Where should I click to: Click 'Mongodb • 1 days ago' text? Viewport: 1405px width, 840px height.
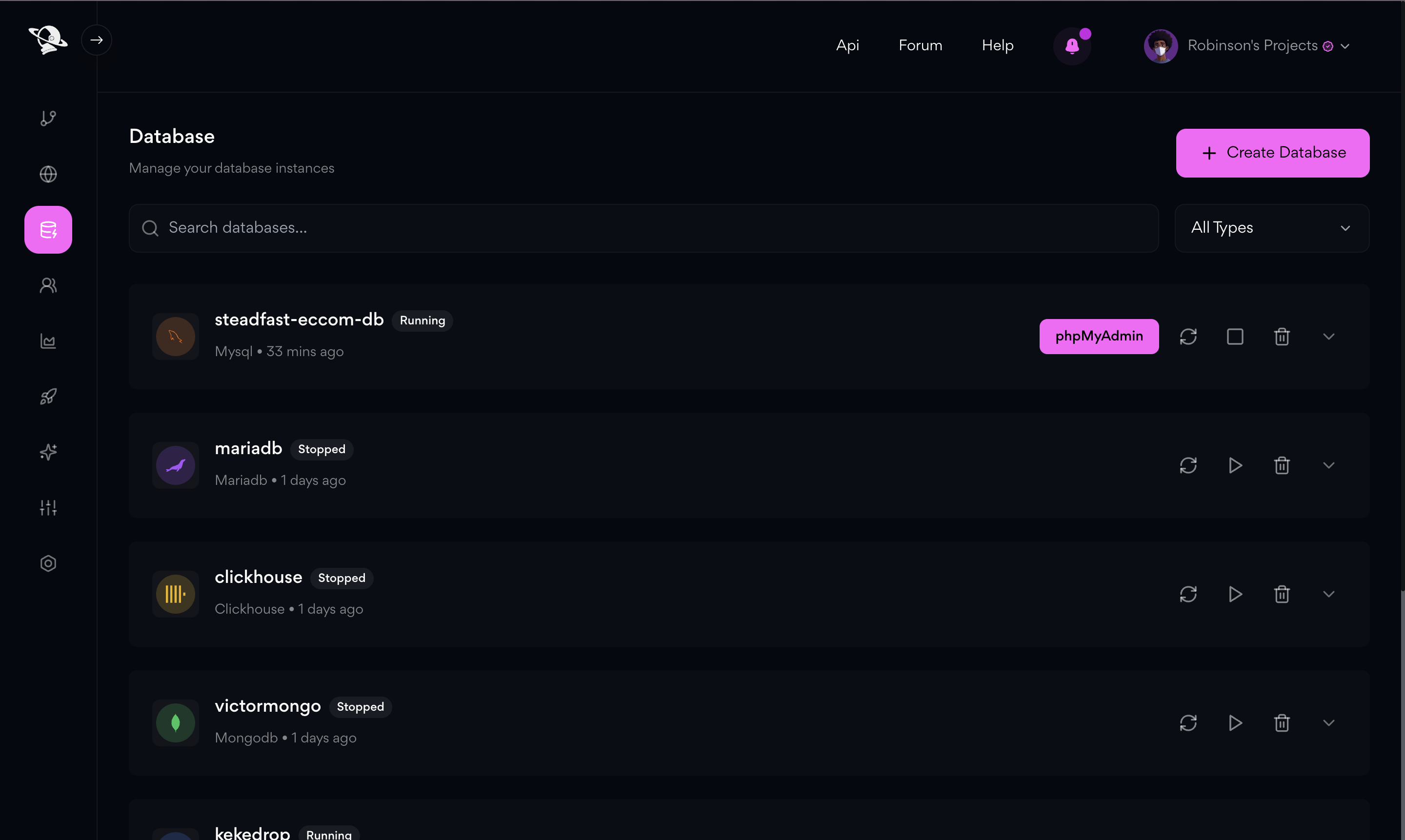tap(285, 738)
